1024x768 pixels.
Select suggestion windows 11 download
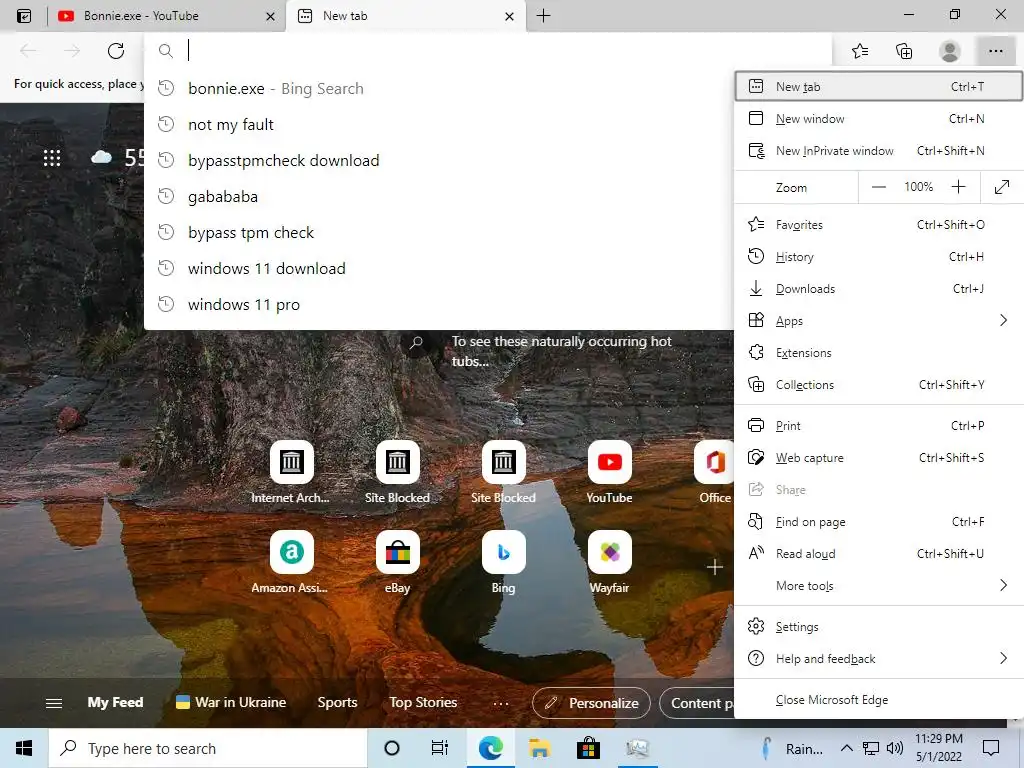click(x=439, y=268)
